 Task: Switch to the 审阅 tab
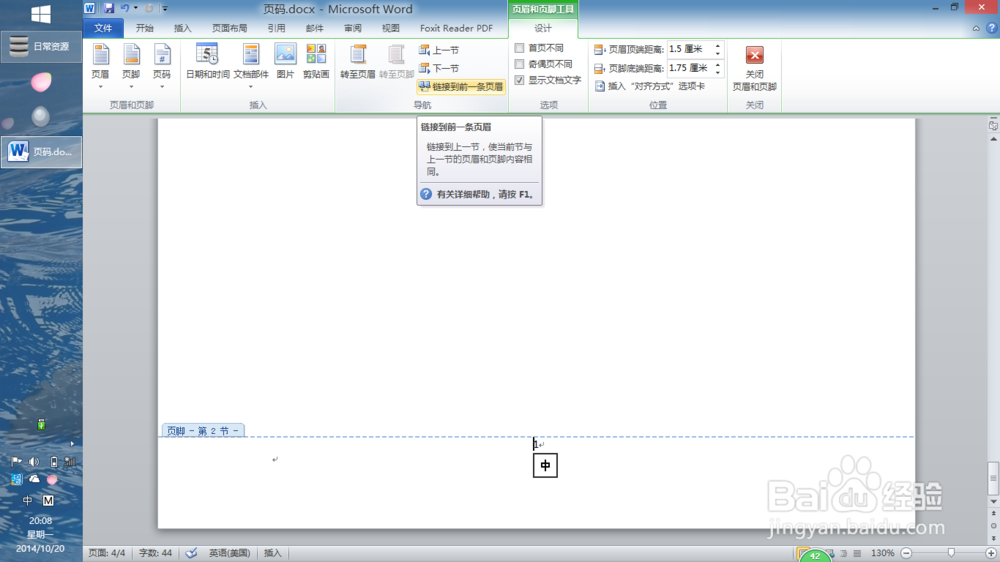353,28
